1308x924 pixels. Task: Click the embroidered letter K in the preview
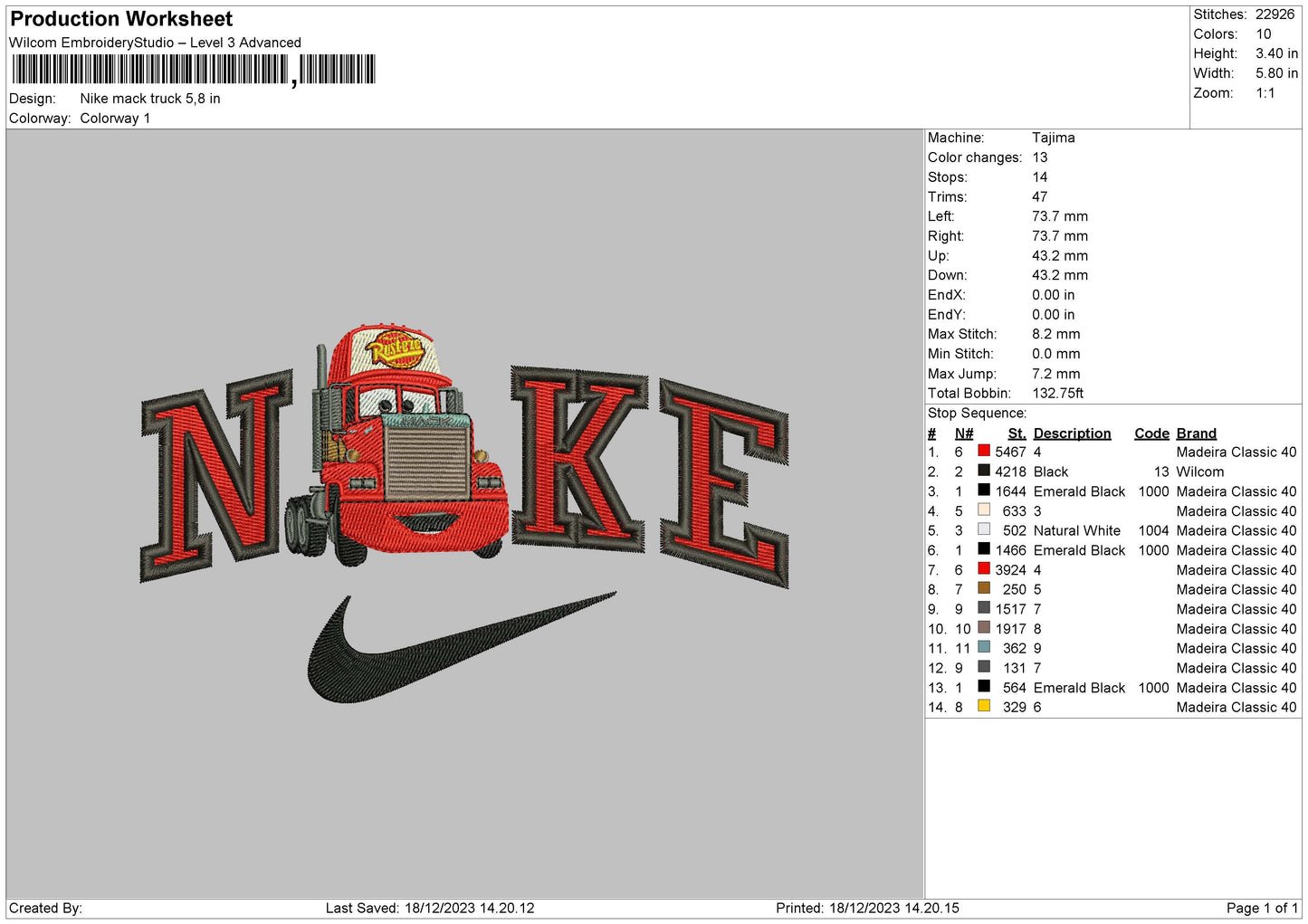click(579, 457)
